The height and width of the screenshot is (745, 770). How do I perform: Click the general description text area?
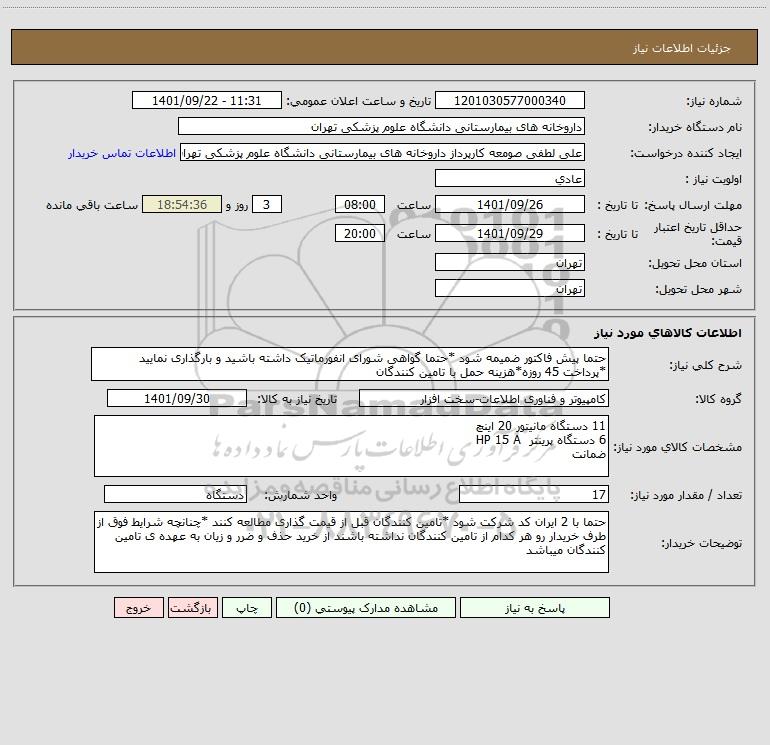[x=350, y=364]
